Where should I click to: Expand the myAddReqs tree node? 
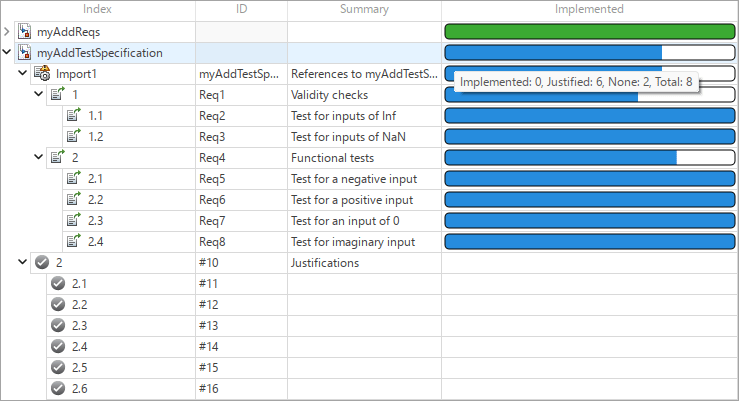pyautogui.click(x=8, y=32)
